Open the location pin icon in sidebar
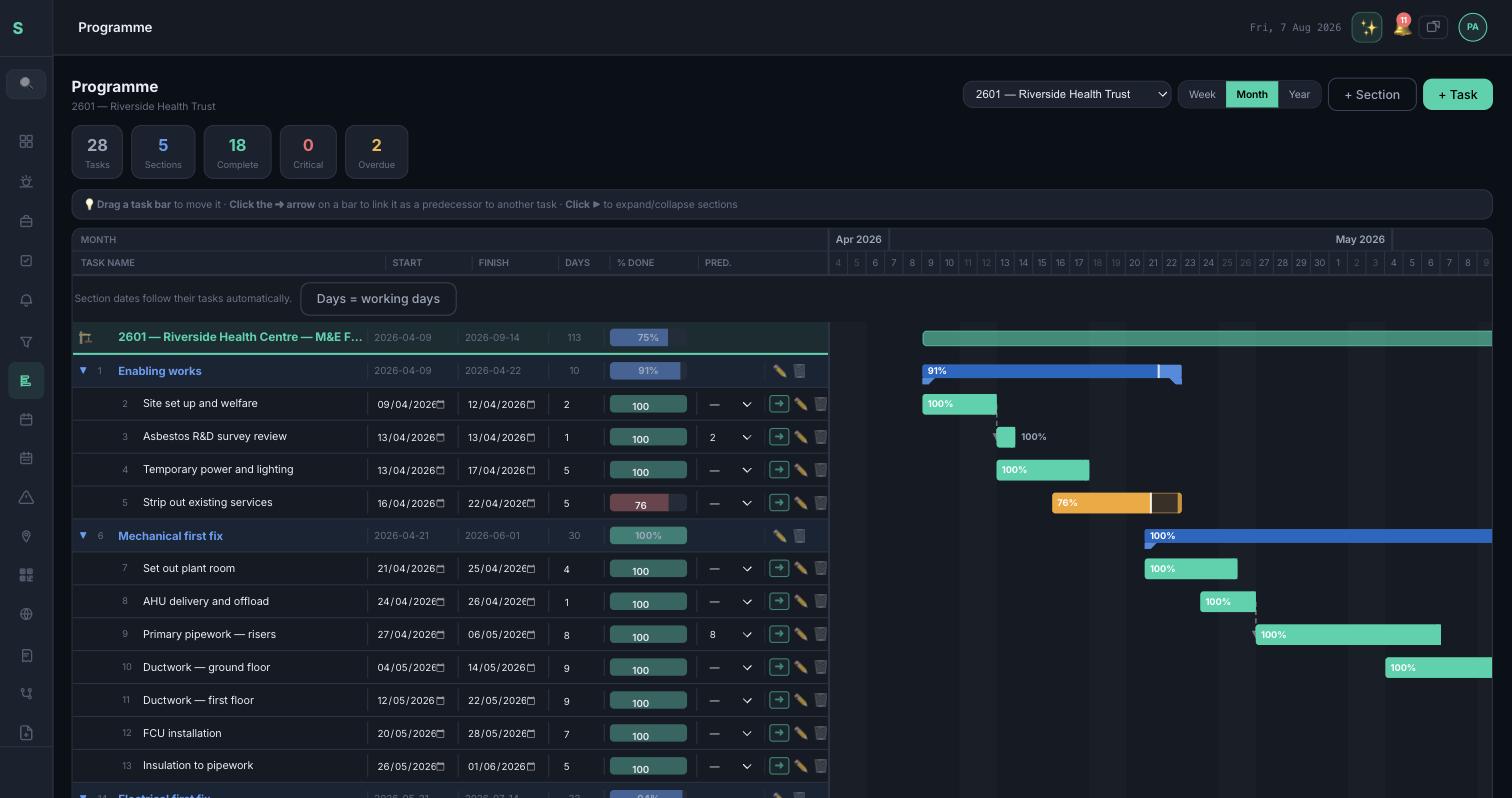This screenshot has height=798, width=1512. pyautogui.click(x=26, y=536)
